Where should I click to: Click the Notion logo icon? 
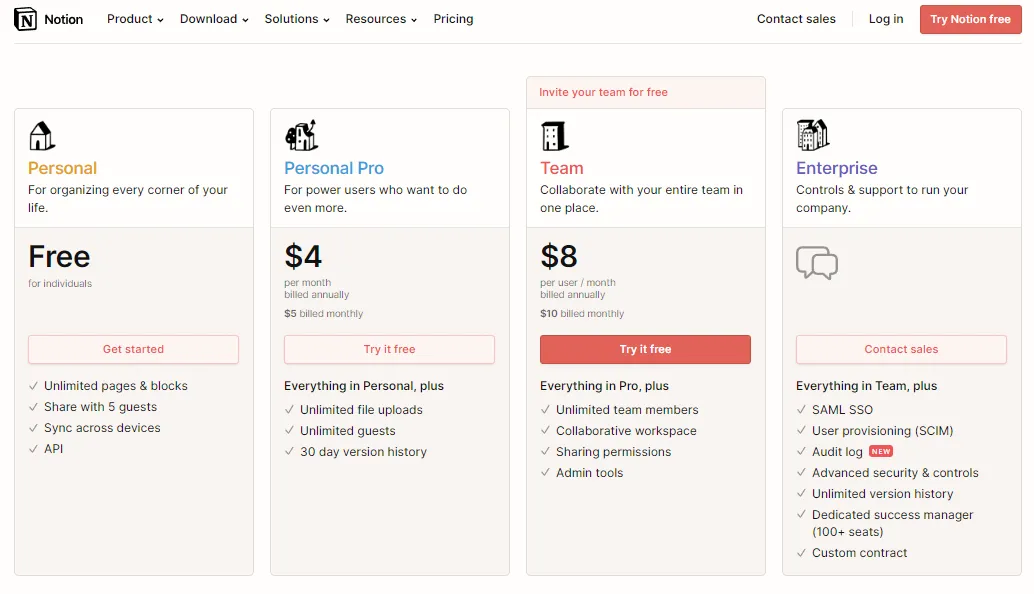(x=25, y=19)
